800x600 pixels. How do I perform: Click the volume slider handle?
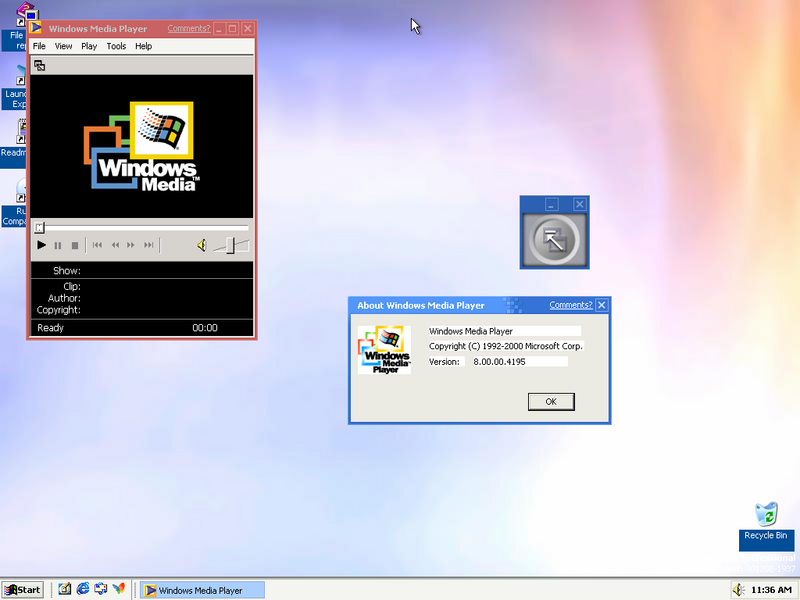[231, 245]
